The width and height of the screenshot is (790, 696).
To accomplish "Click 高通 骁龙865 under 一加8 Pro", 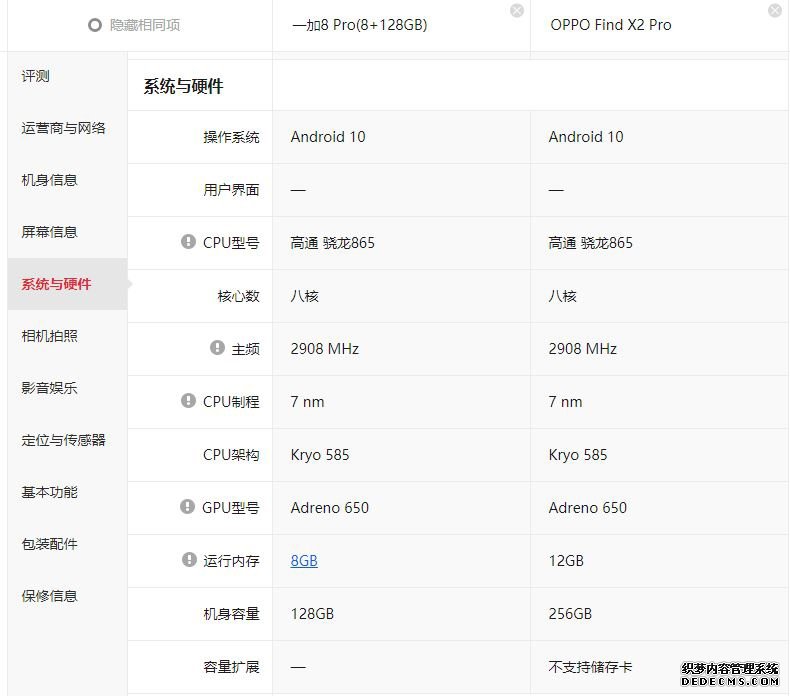I will pos(333,243).
